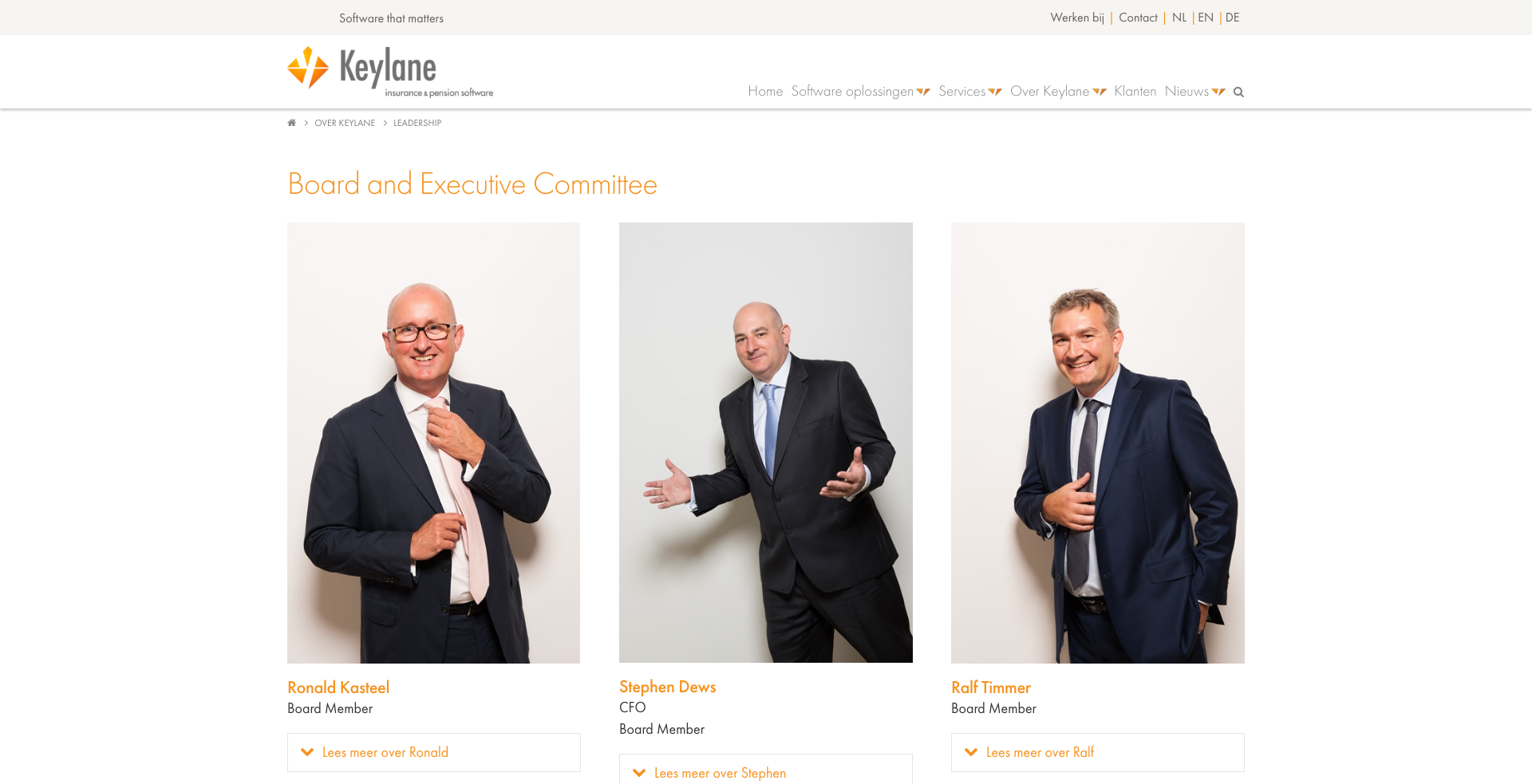Screen dimensions: 1532x784
Task: Click the Software oplossingen dropdown arrow
Action: (923, 92)
